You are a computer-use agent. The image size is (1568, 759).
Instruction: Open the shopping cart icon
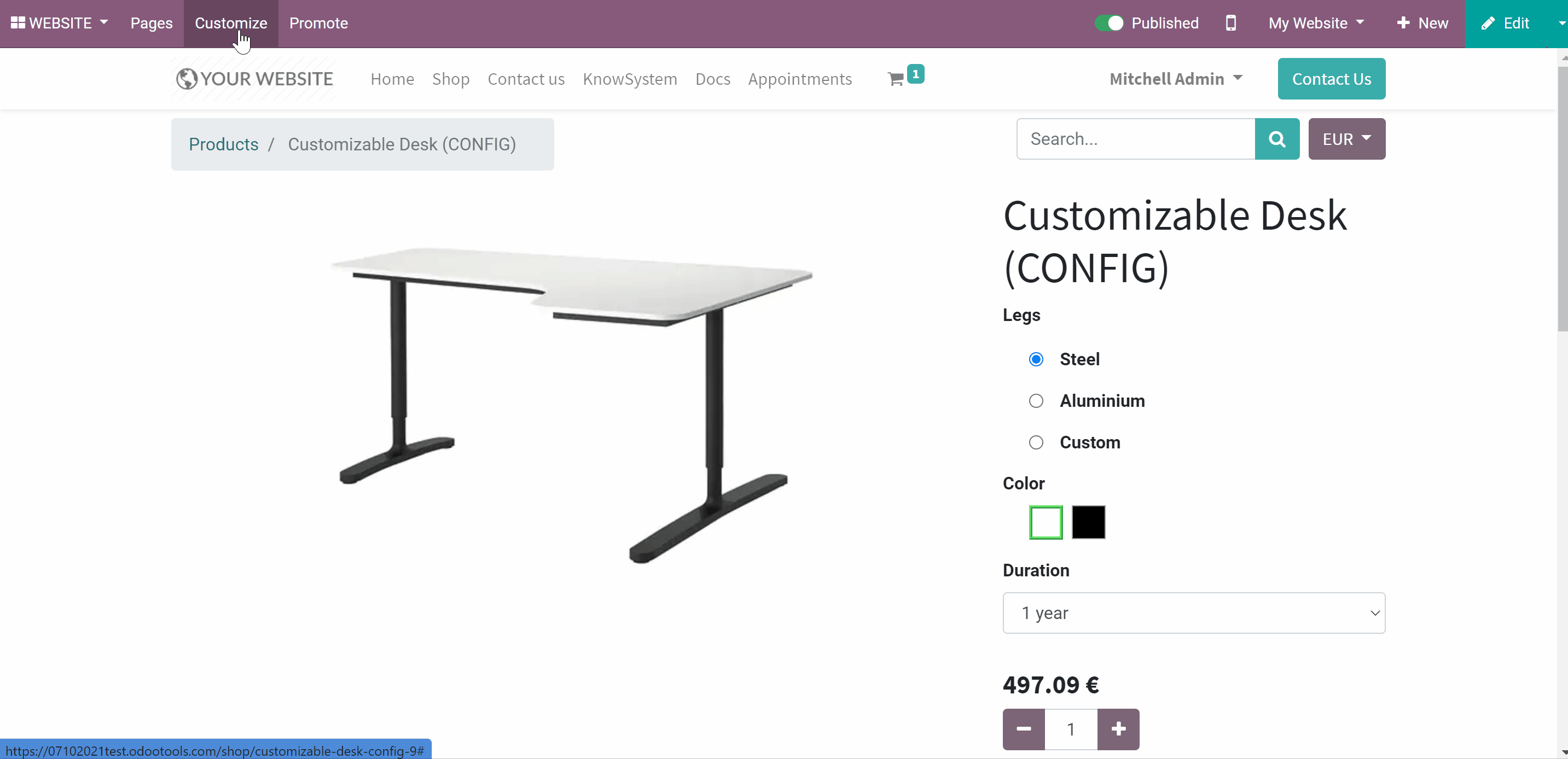click(x=896, y=79)
